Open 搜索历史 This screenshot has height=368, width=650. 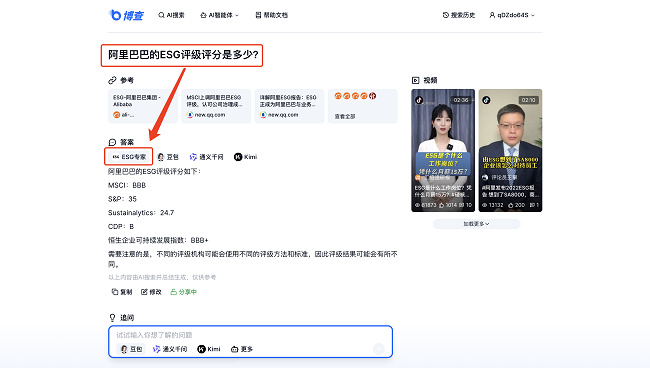pos(458,15)
